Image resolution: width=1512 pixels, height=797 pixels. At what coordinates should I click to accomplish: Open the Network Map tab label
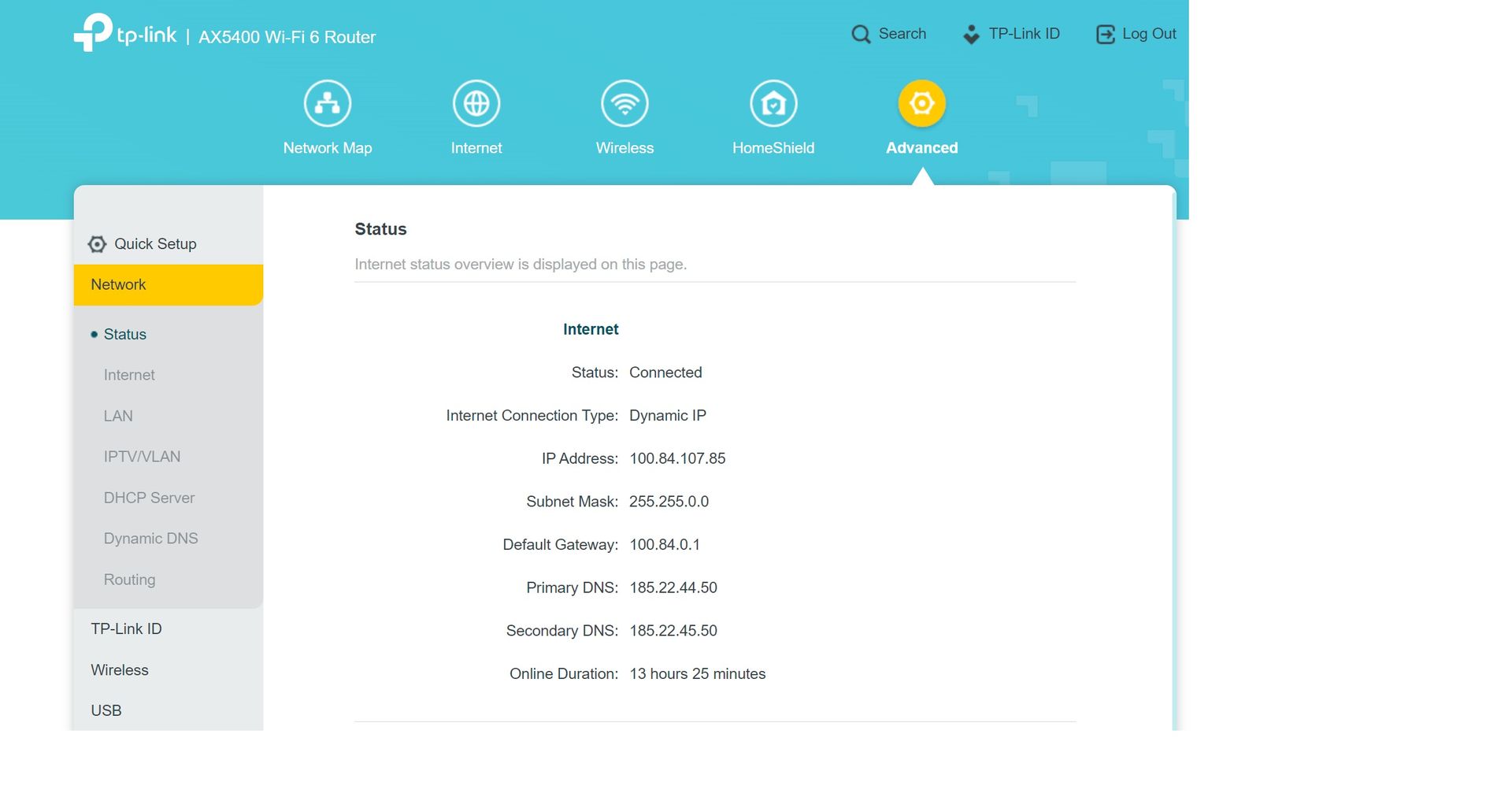pyautogui.click(x=328, y=148)
